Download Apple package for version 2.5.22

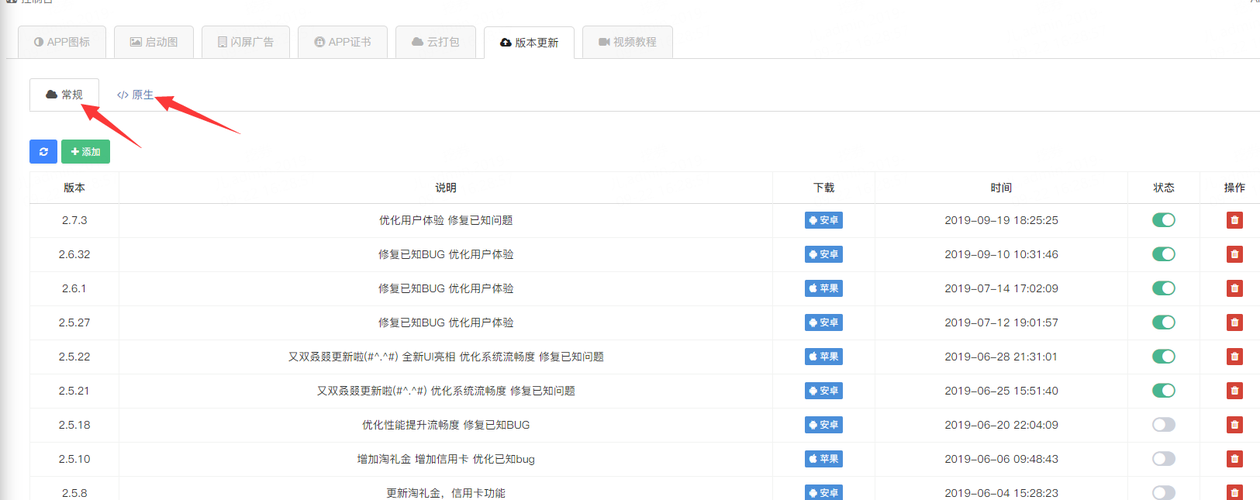click(x=823, y=356)
